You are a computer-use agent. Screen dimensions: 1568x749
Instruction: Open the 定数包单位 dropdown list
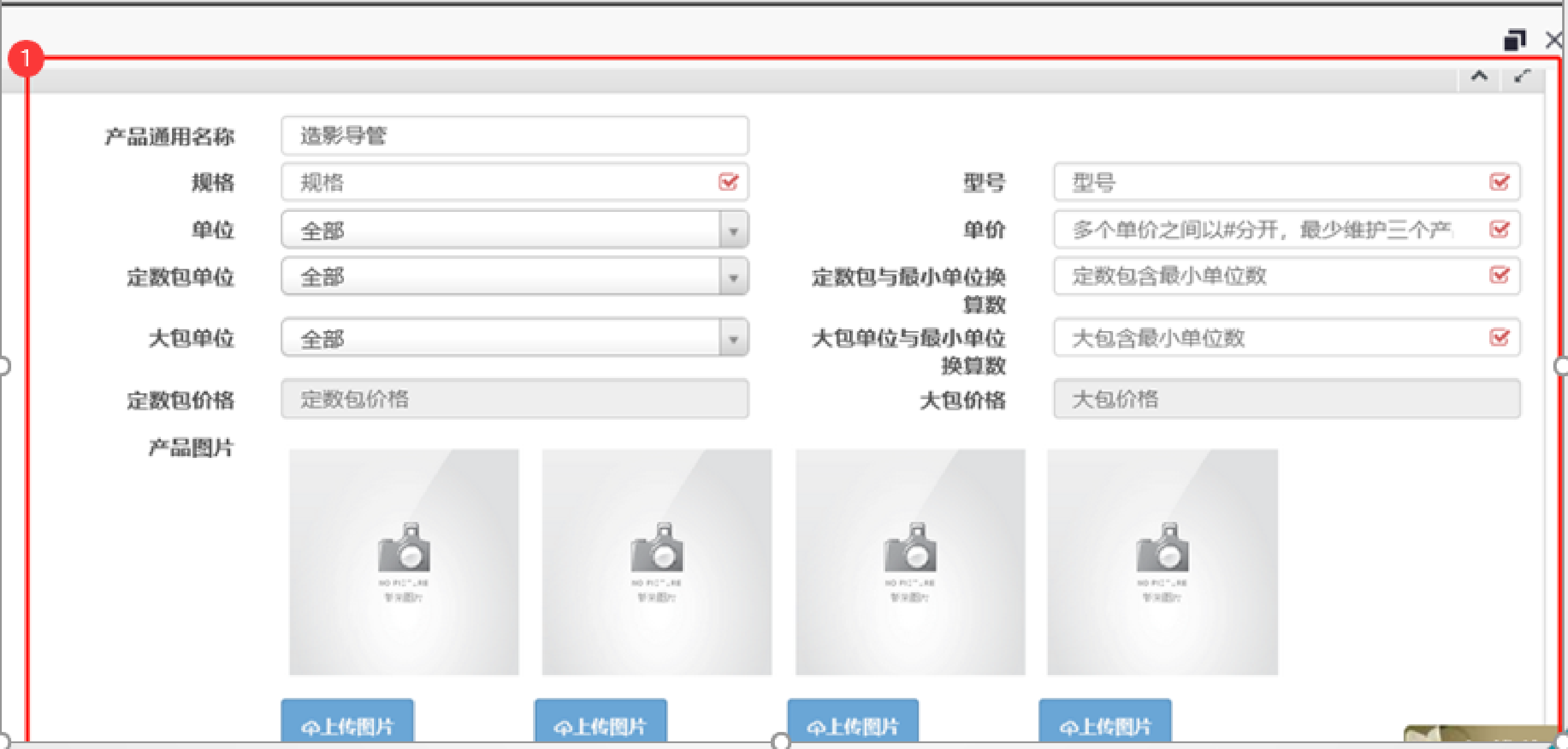pyautogui.click(x=515, y=276)
